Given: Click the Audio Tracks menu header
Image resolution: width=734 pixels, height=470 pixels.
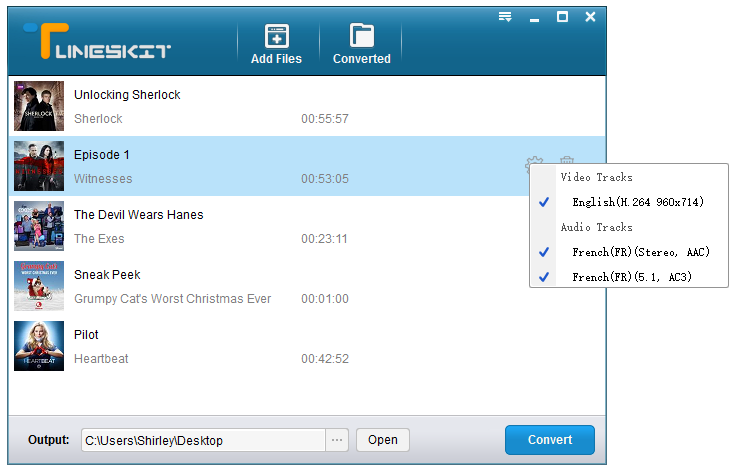Looking at the screenshot, I should pyautogui.click(x=596, y=228).
